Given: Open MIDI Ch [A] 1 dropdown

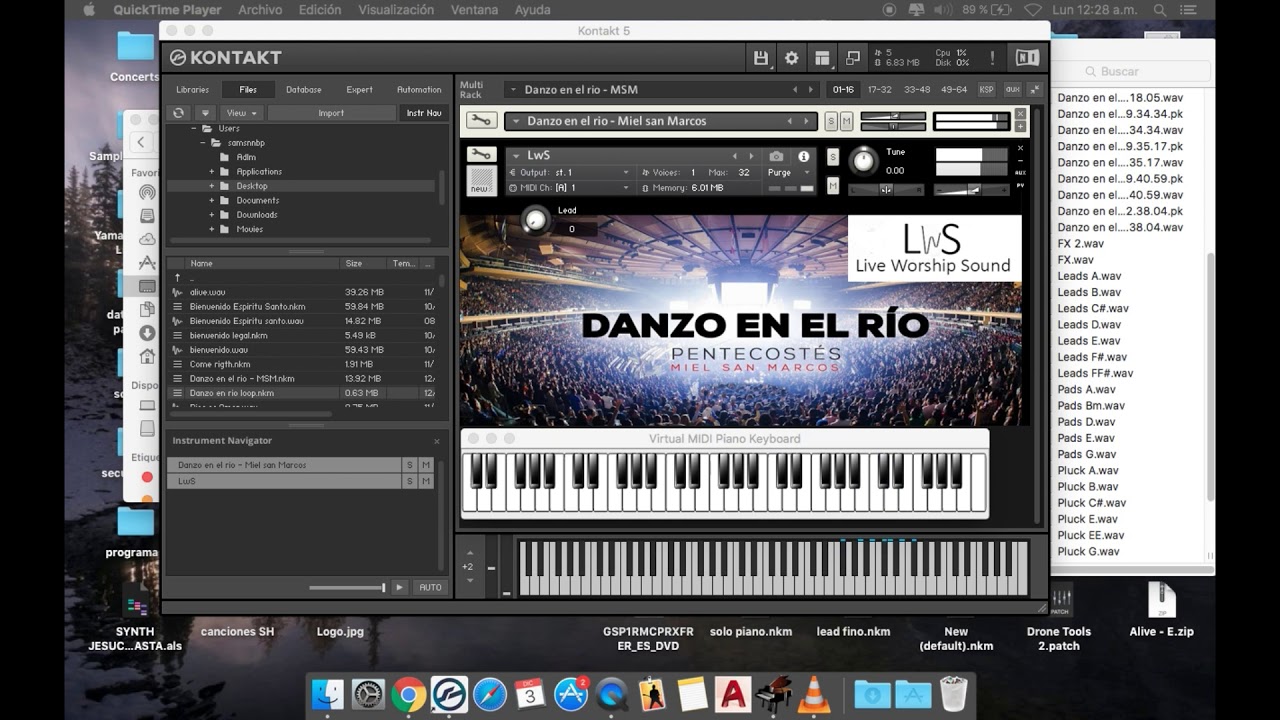Looking at the screenshot, I should coord(569,188).
